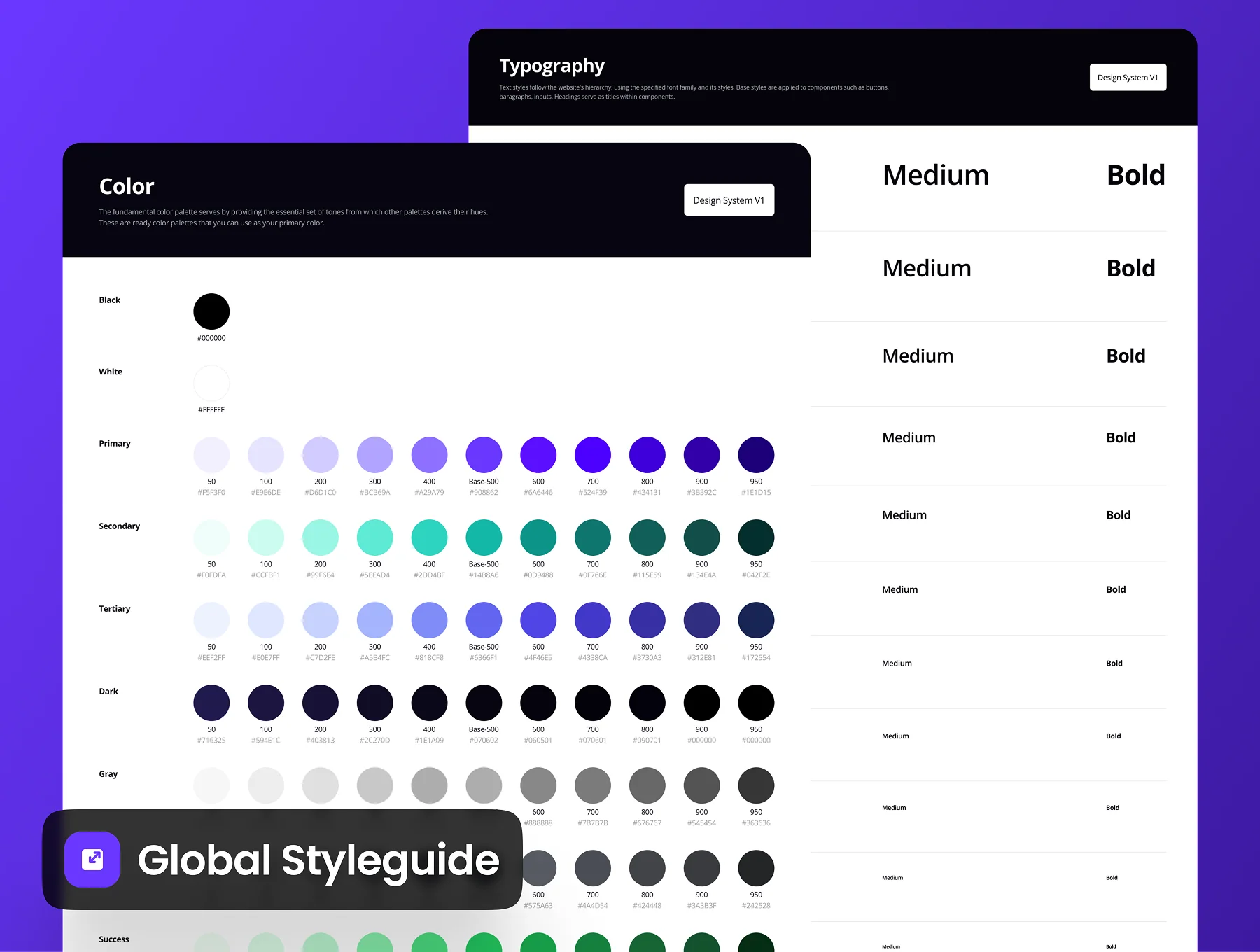Choose Secondary Base-500 swatch #14B8A6
Image resolution: width=1260 pixels, height=952 pixels.
pos(484,538)
